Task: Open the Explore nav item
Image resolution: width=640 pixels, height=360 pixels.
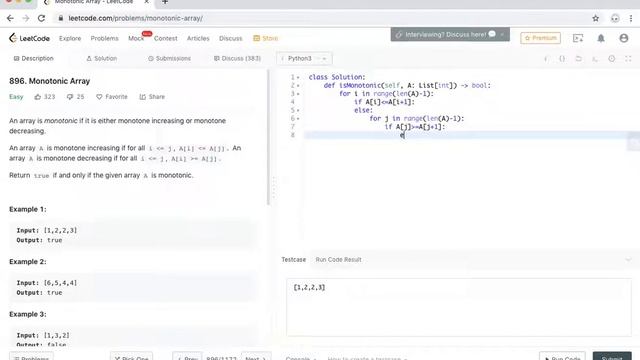Action: [70, 38]
